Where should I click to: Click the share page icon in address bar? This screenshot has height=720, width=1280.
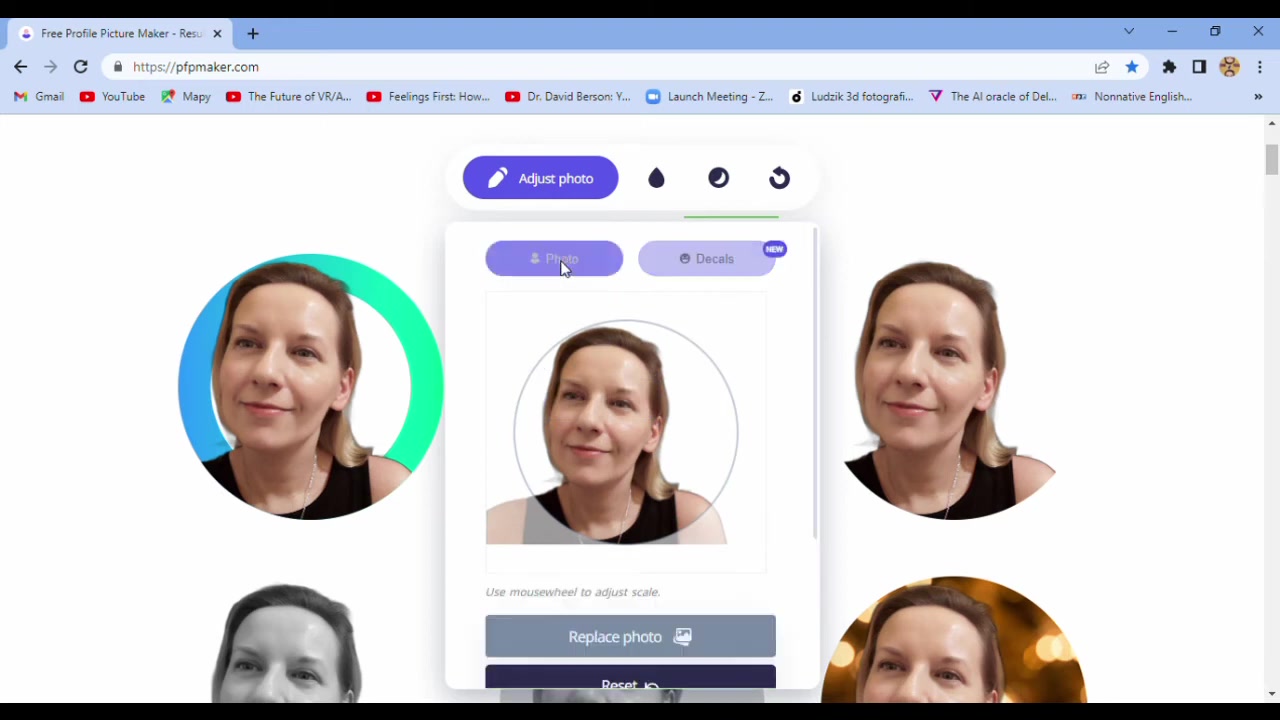tap(1102, 67)
